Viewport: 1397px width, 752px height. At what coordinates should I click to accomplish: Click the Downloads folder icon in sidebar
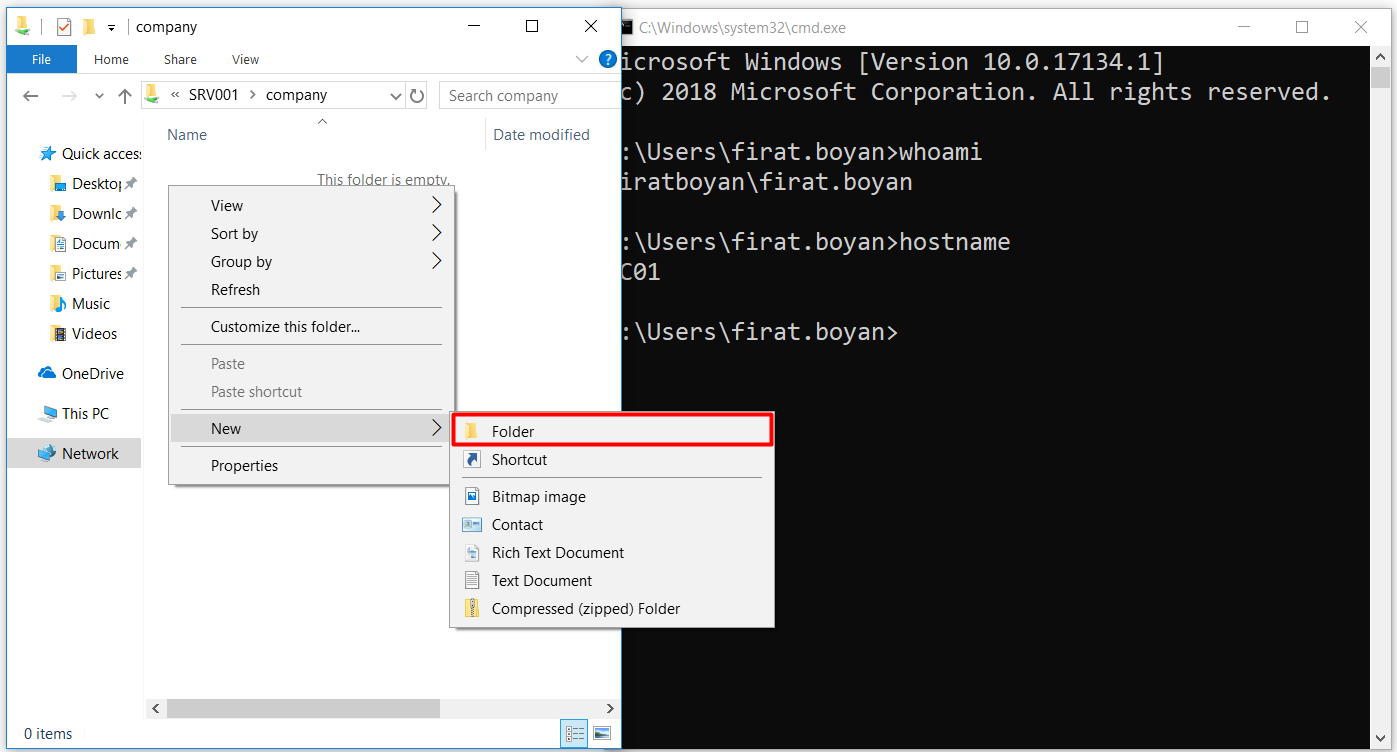[x=58, y=214]
